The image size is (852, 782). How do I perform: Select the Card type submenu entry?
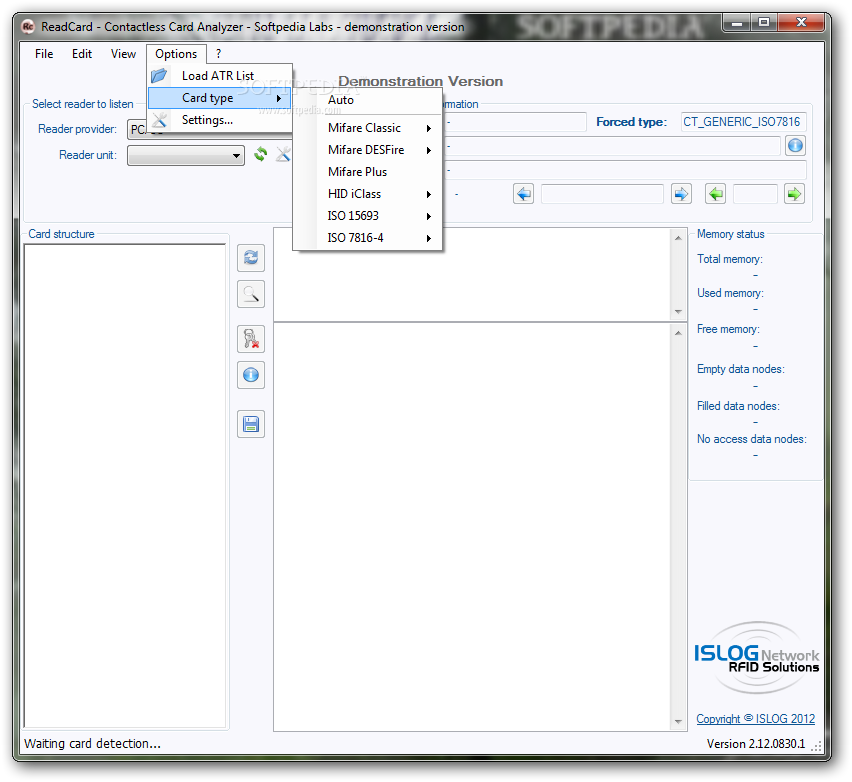click(x=220, y=98)
